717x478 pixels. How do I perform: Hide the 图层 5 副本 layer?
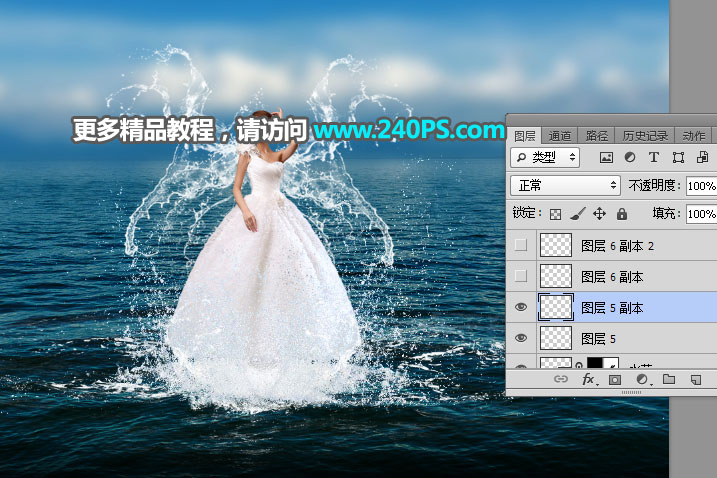(521, 307)
